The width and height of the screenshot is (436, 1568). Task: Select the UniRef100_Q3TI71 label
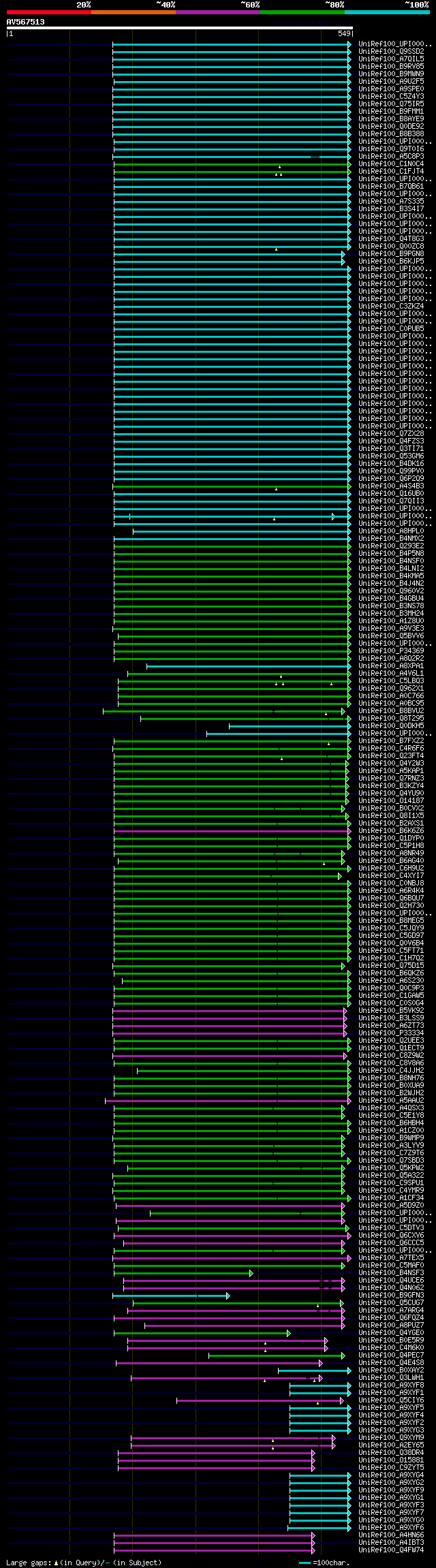pyautogui.click(x=391, y=448)
